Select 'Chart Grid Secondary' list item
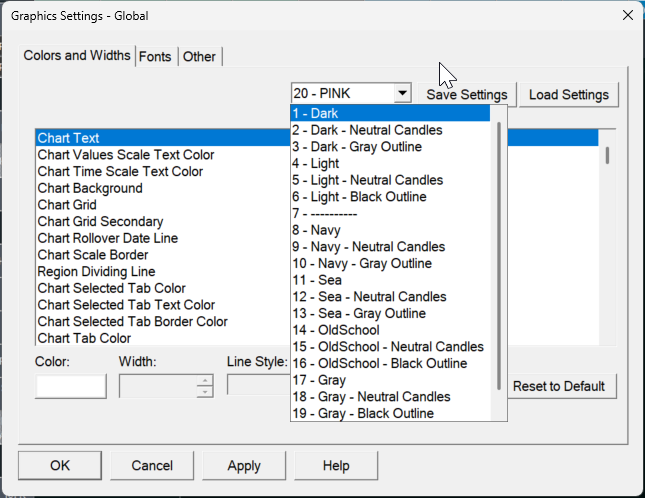645x498 pixels. click(100, 221)
